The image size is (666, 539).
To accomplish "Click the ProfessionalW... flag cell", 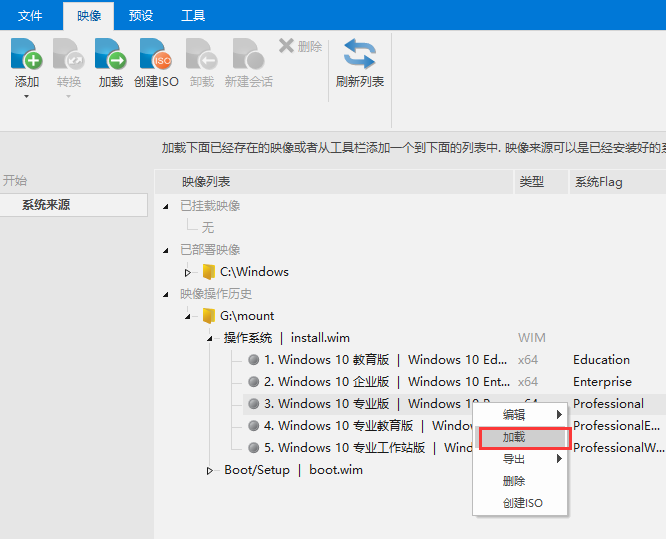I will [618, 448].
